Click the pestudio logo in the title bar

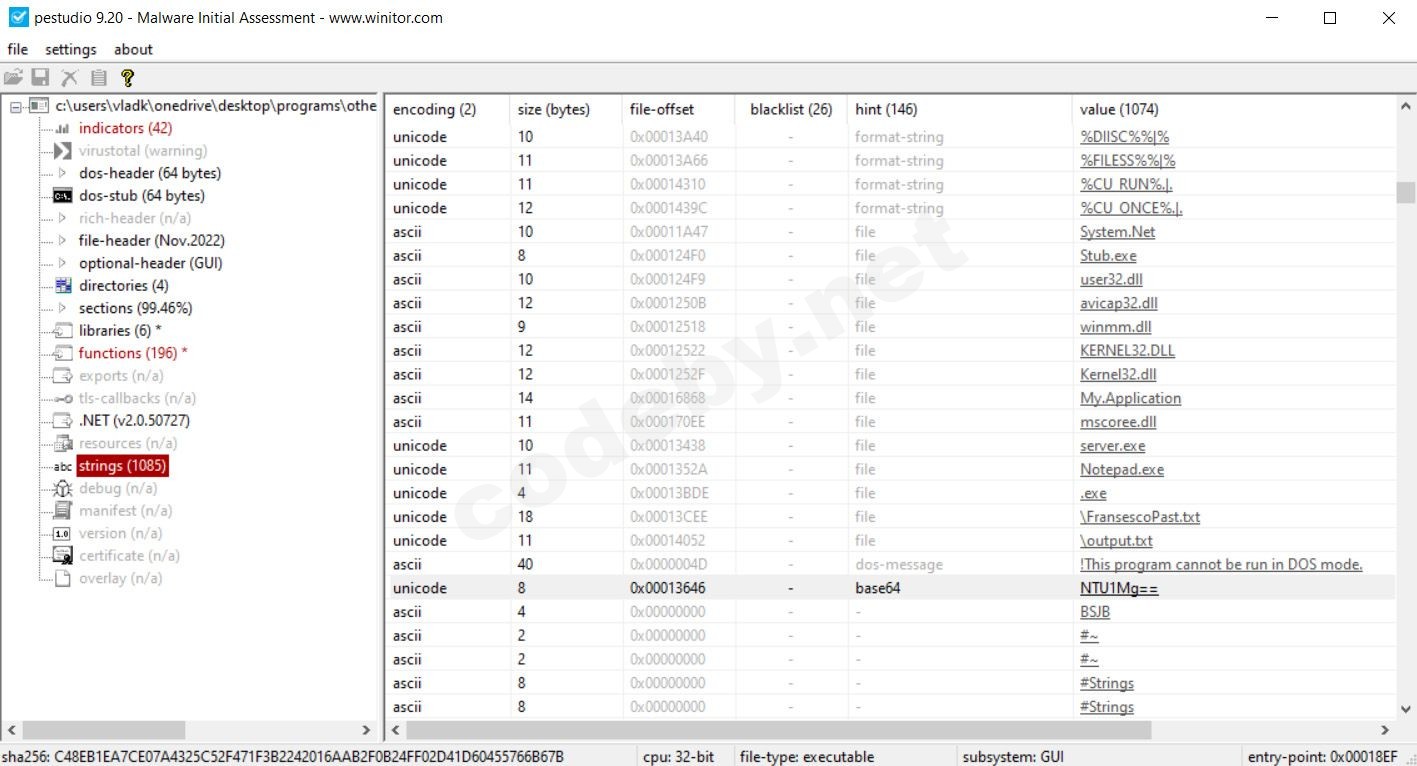coord(18,17)
